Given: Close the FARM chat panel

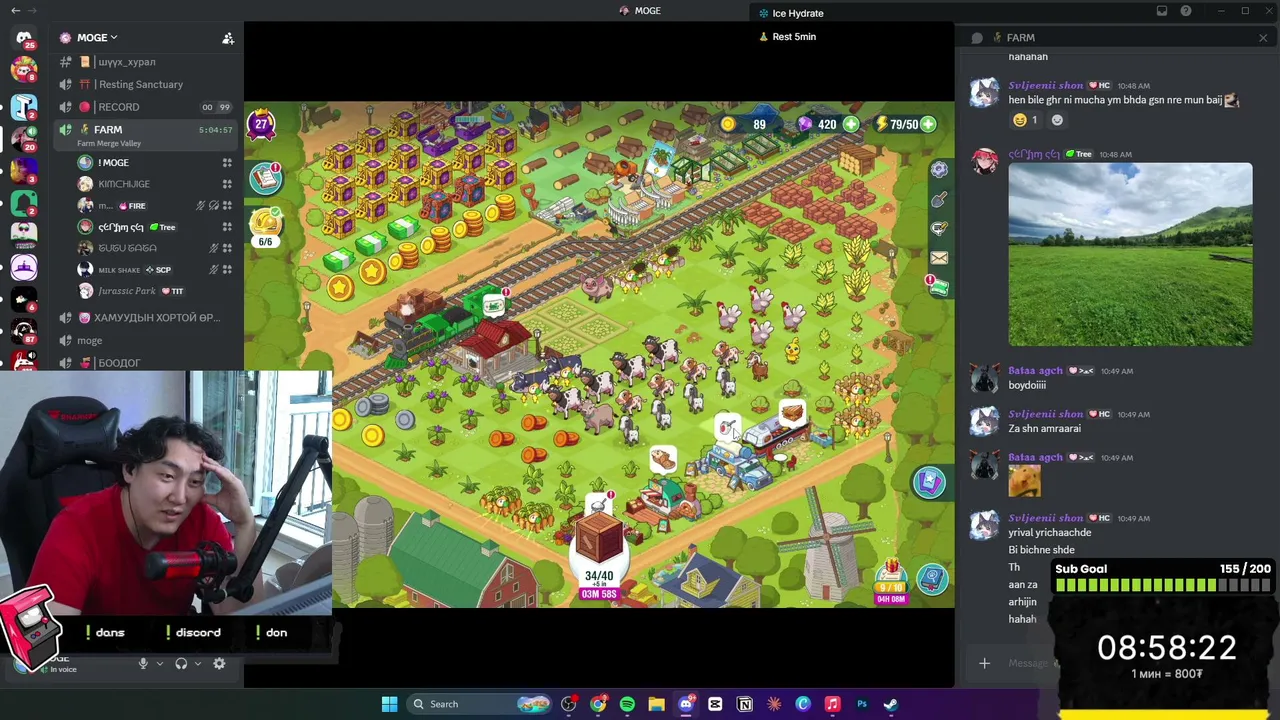Looking at the screenshot, I should point(1263,38).
